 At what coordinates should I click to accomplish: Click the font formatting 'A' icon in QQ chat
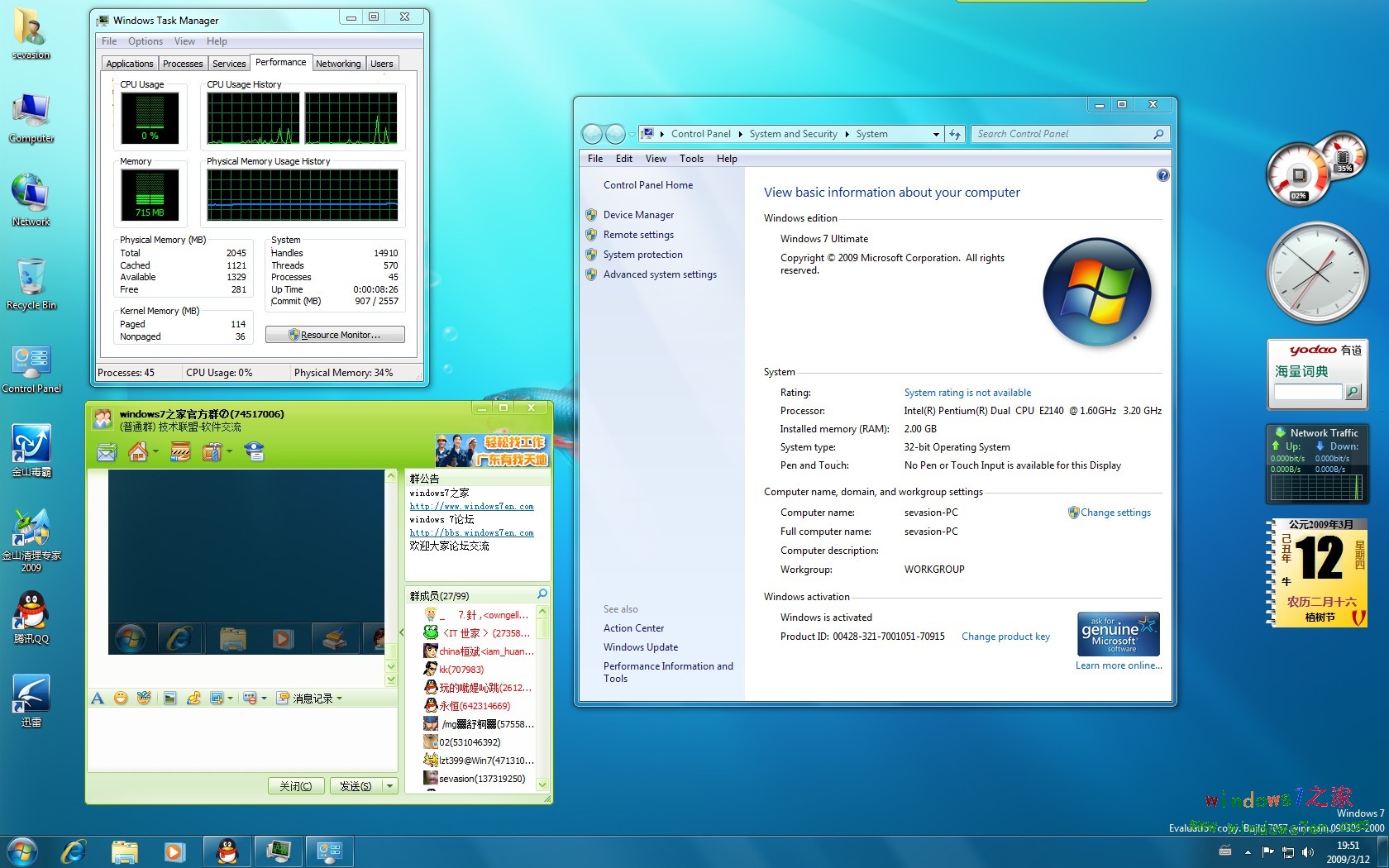[98, 699]
